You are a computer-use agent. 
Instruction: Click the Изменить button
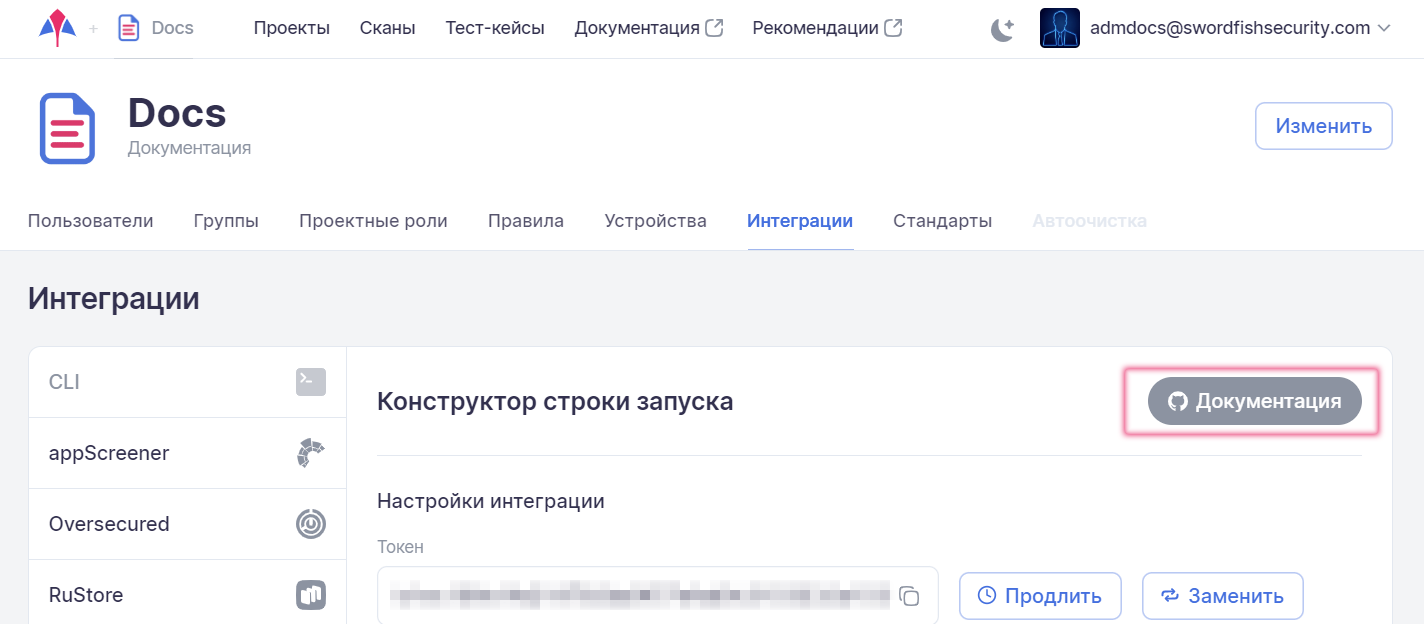point(1323,126)
